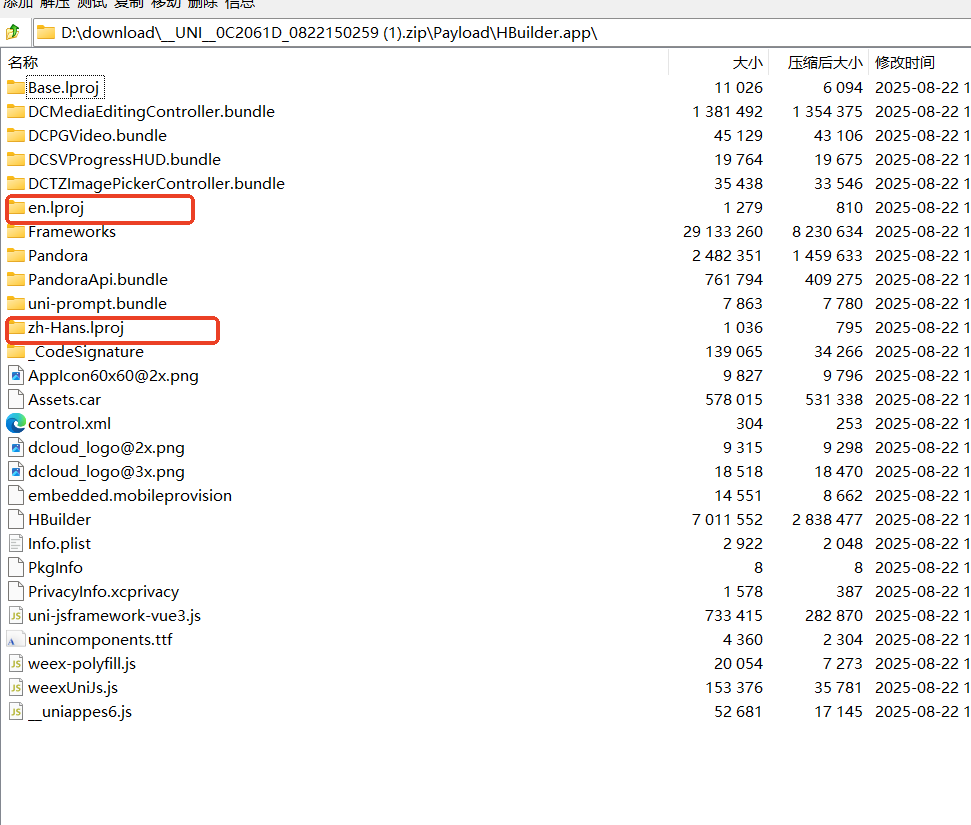Select the dcloud_logo@3x.png image icon
Image resolution: width=971 pixels, height=825 pixels.
(x=16, y=472)
